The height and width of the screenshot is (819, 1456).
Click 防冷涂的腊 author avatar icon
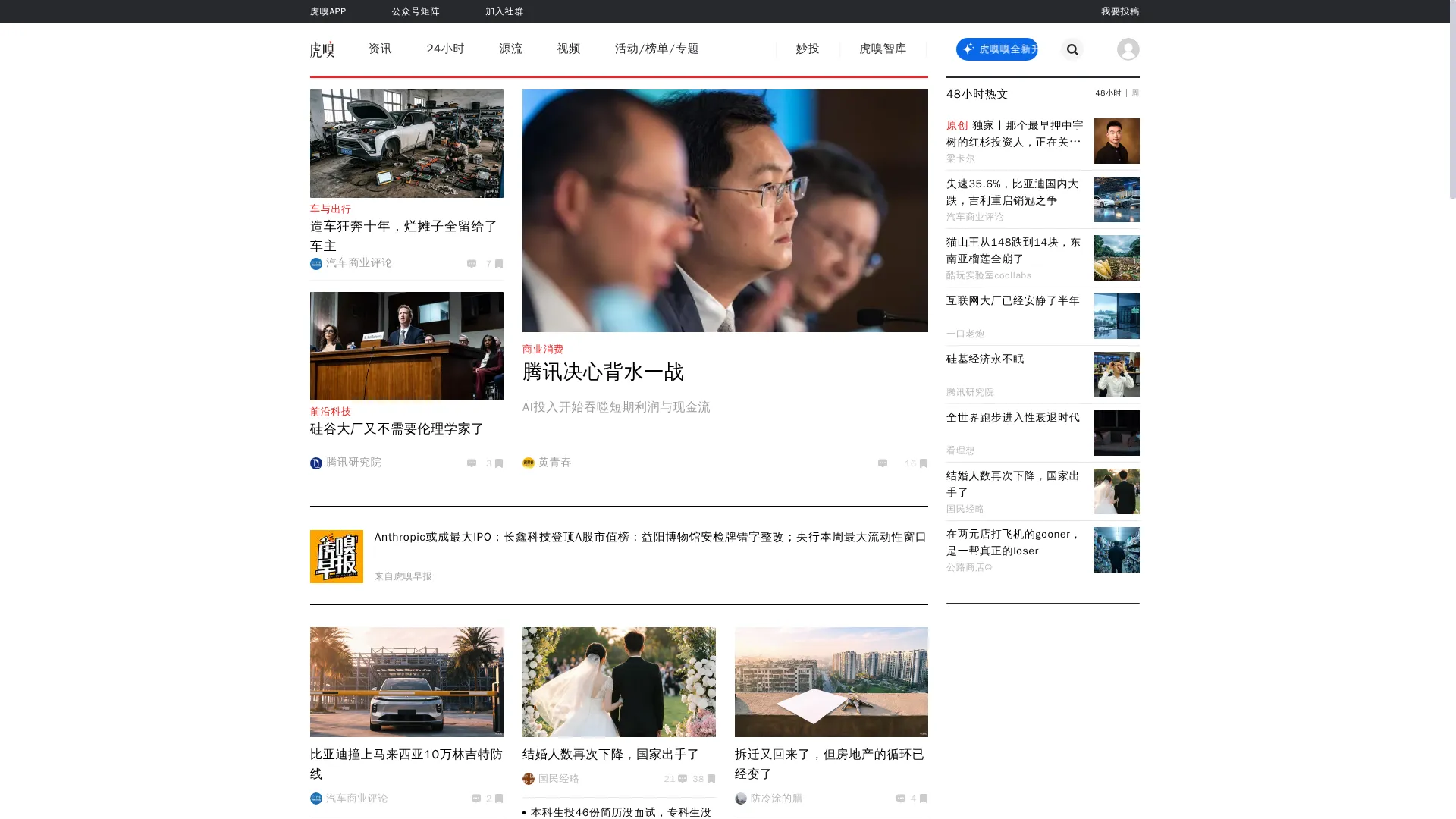(x=741, y=799)
